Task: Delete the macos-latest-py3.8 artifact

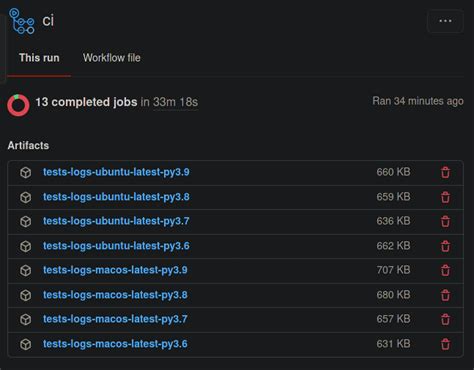Action: click(x=445, y=295)
